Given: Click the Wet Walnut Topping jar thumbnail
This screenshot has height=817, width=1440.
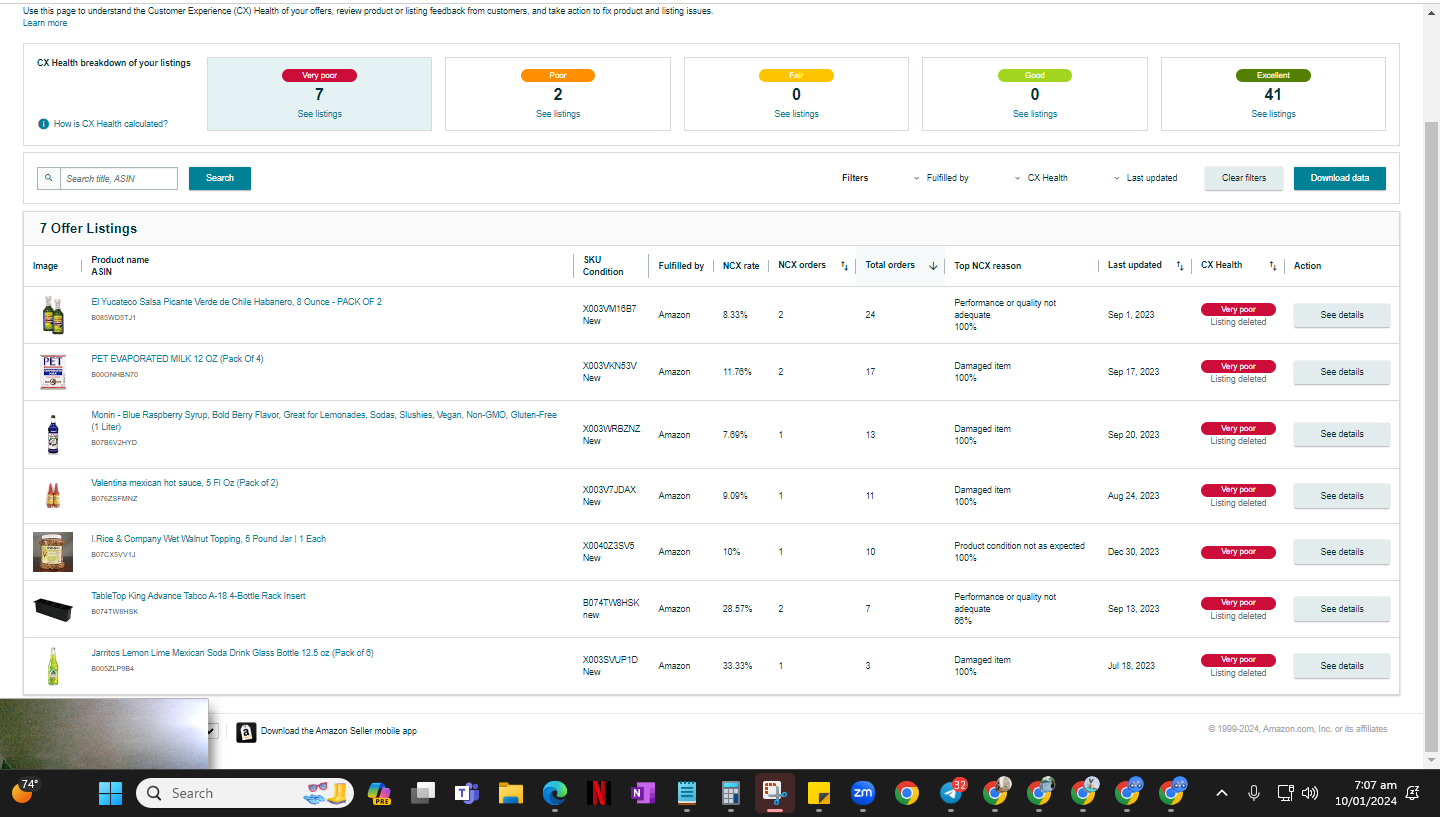Looking at the screenshot, I should [x=53, y=552].
